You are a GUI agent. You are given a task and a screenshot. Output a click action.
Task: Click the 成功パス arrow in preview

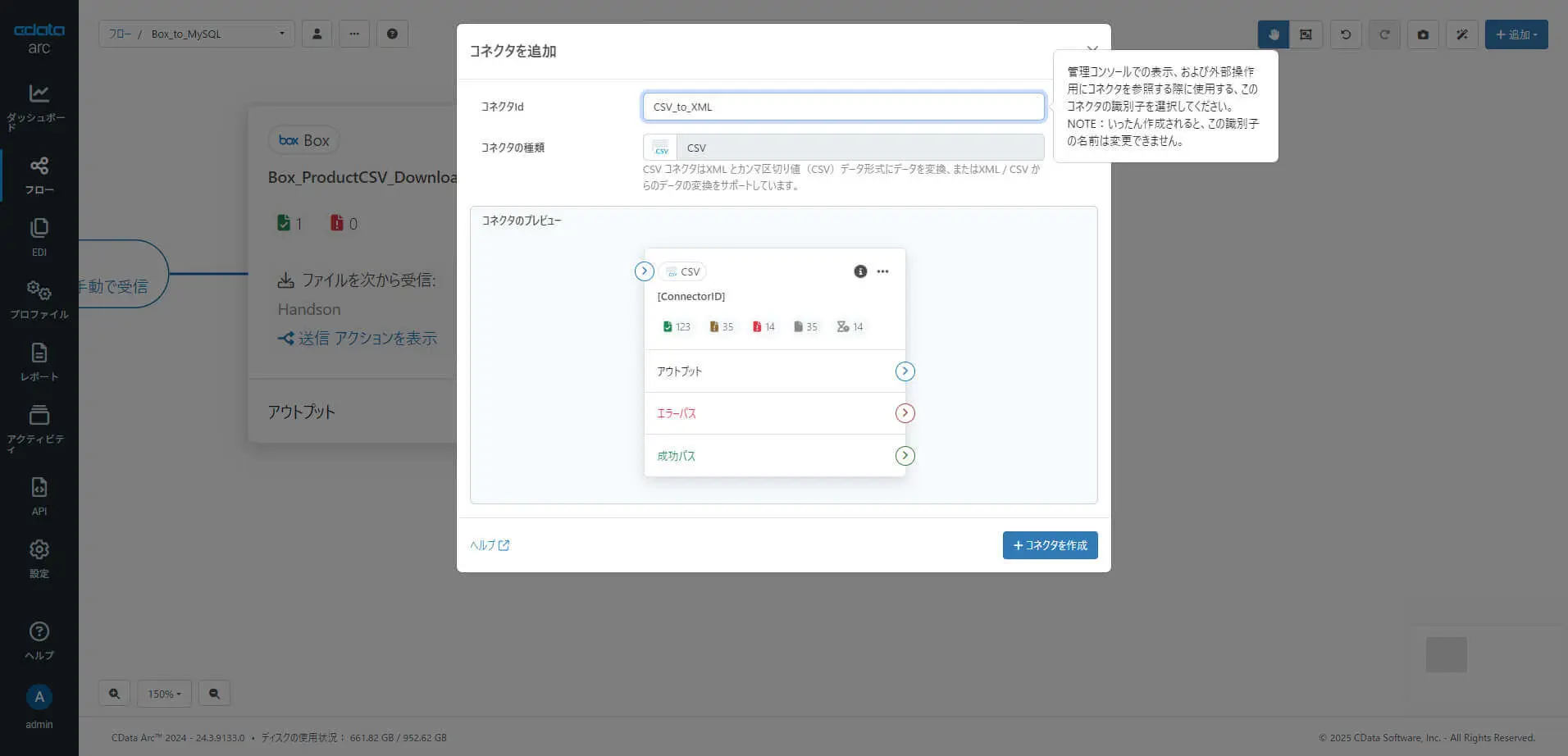[x=905, y=456]
